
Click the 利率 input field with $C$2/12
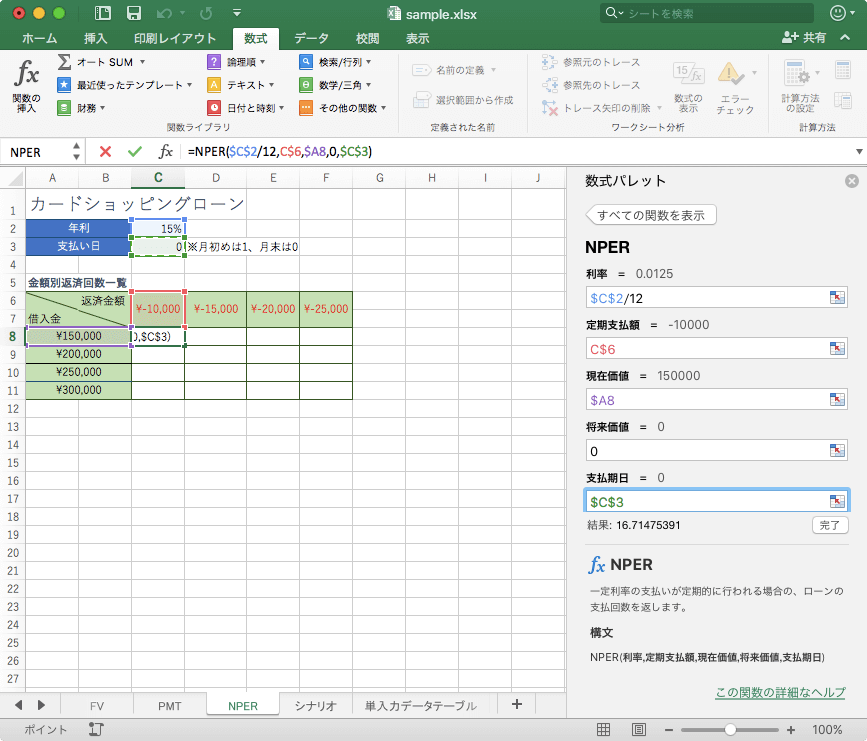pyautogui.click(x=717, y=298)
